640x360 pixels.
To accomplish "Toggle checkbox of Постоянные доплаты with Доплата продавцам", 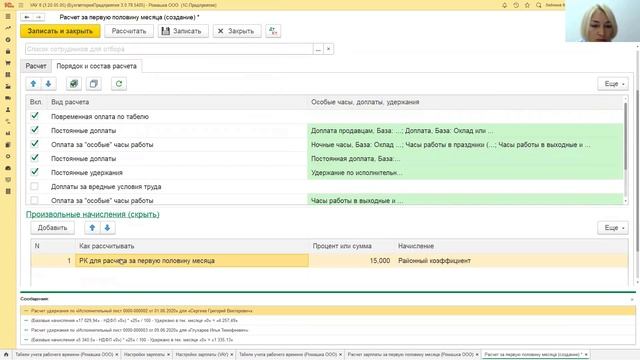I will [35, 130].
